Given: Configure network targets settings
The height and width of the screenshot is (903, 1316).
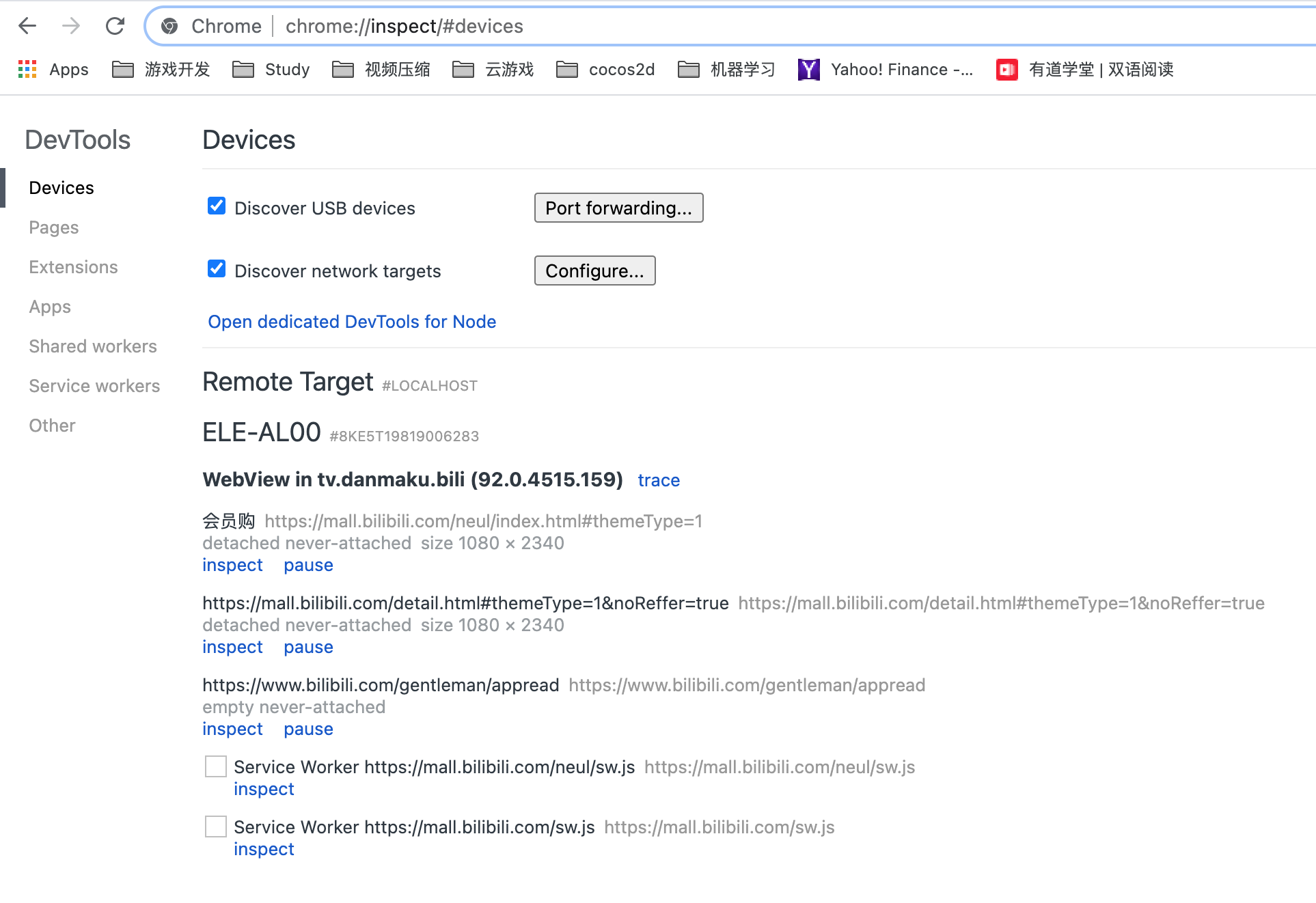Looking at the screenshot, I should point(594,270).
